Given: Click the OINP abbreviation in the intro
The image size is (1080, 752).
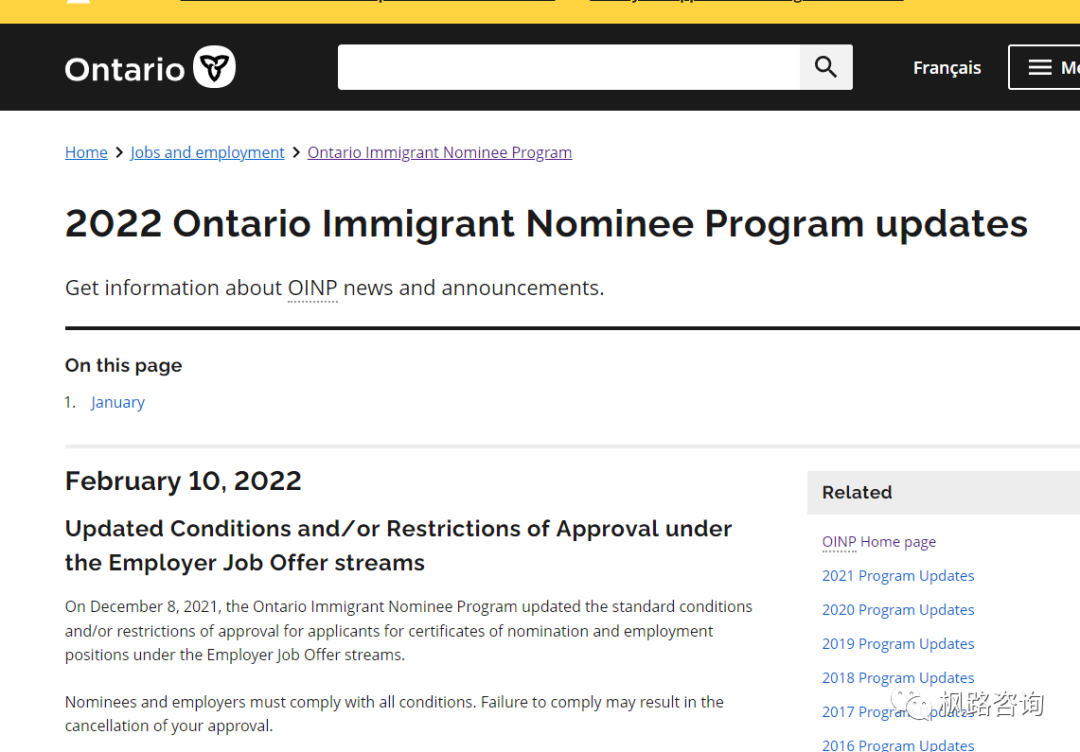Looking at the screenshot, I should pyautogui.click(x=312, y=288).
